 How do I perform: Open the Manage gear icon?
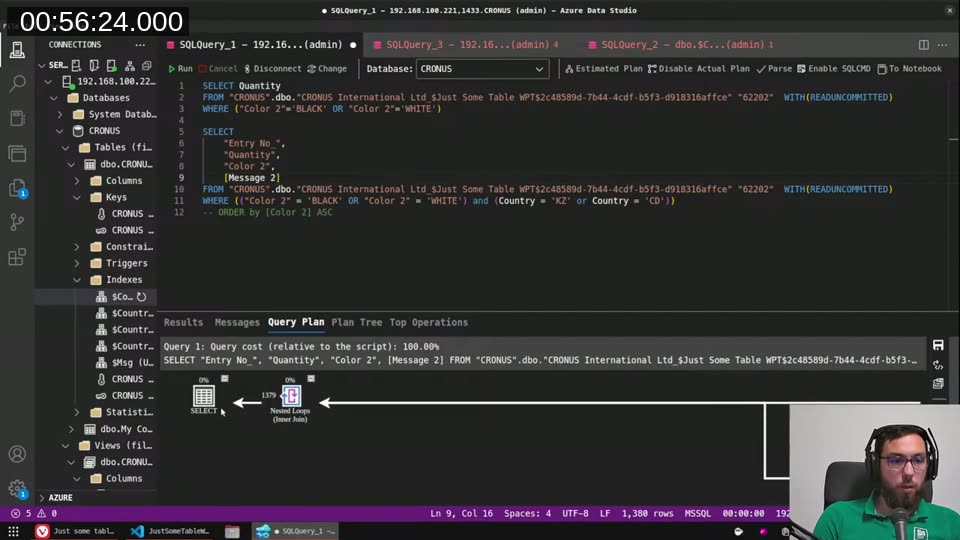point(17,489)
